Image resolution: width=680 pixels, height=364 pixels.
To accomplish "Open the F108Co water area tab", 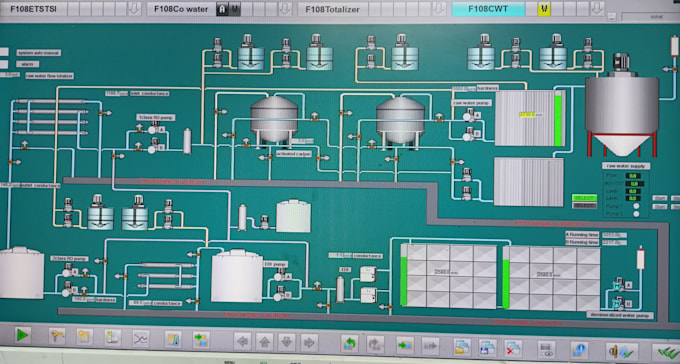I will click(181, 9).
